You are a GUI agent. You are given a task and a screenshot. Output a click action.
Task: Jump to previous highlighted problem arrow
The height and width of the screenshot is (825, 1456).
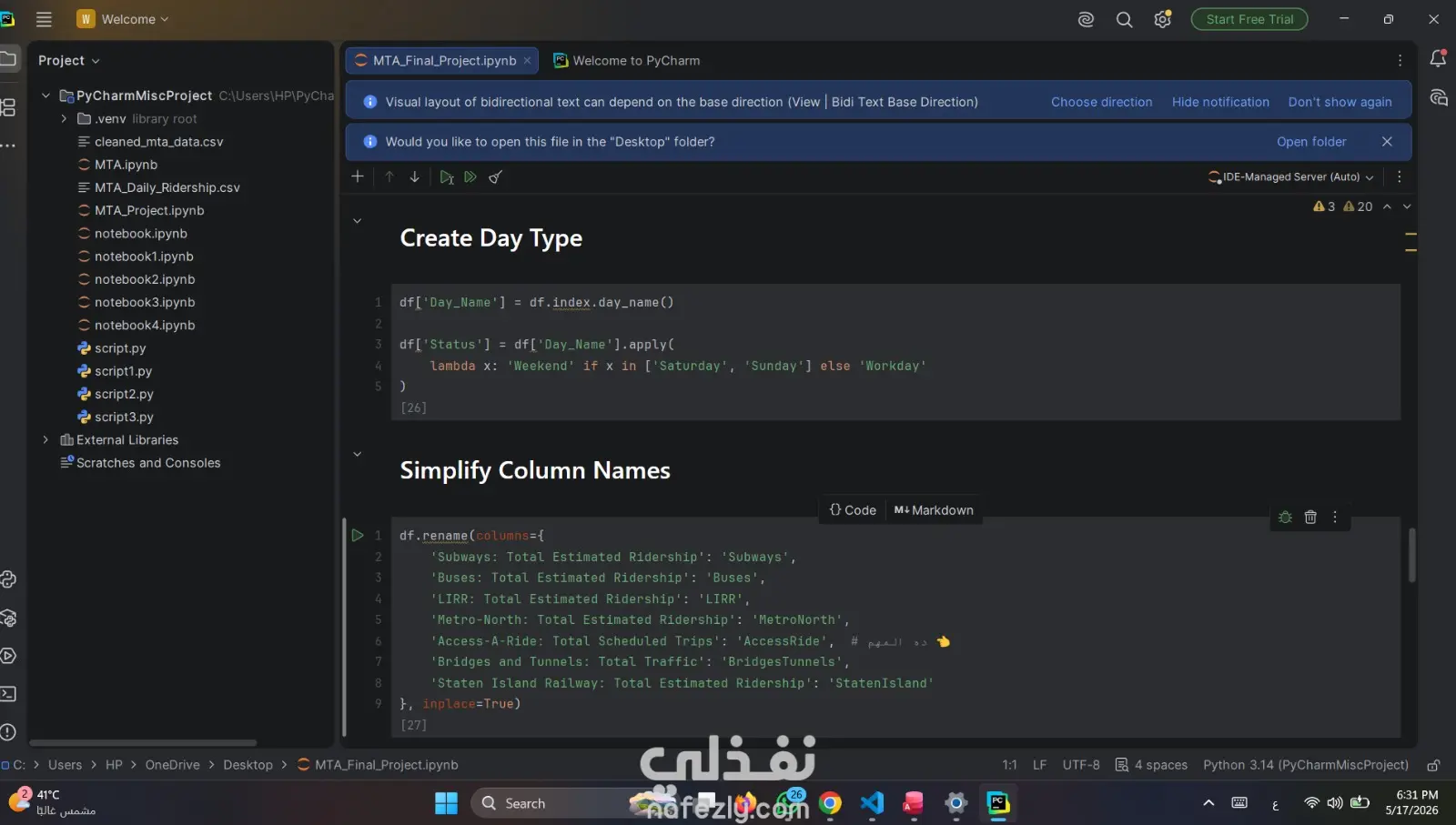pyautogui.click(x=1387, y=206)
